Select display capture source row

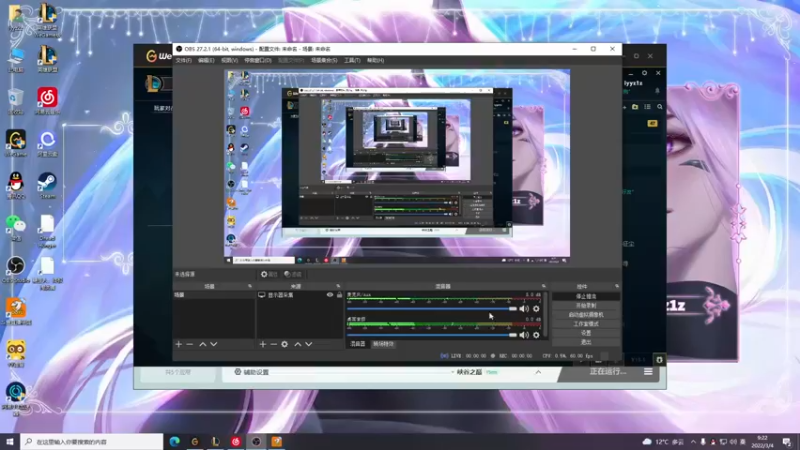(x=299, y=295)
